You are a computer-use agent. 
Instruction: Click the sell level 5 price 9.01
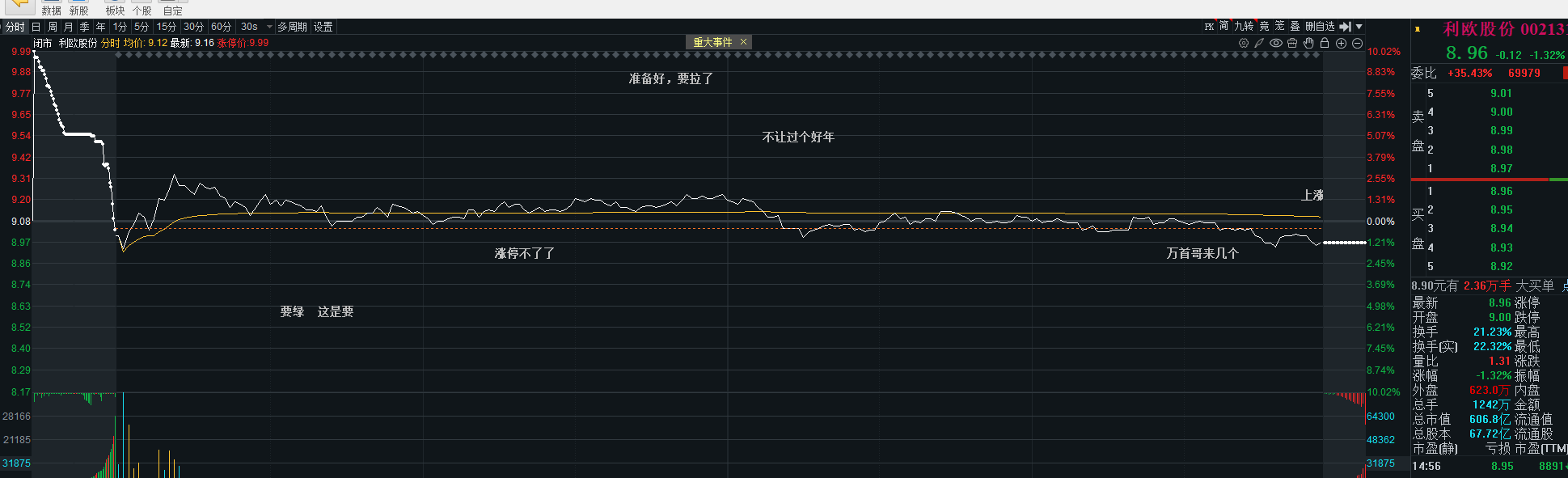[1501, 93]
